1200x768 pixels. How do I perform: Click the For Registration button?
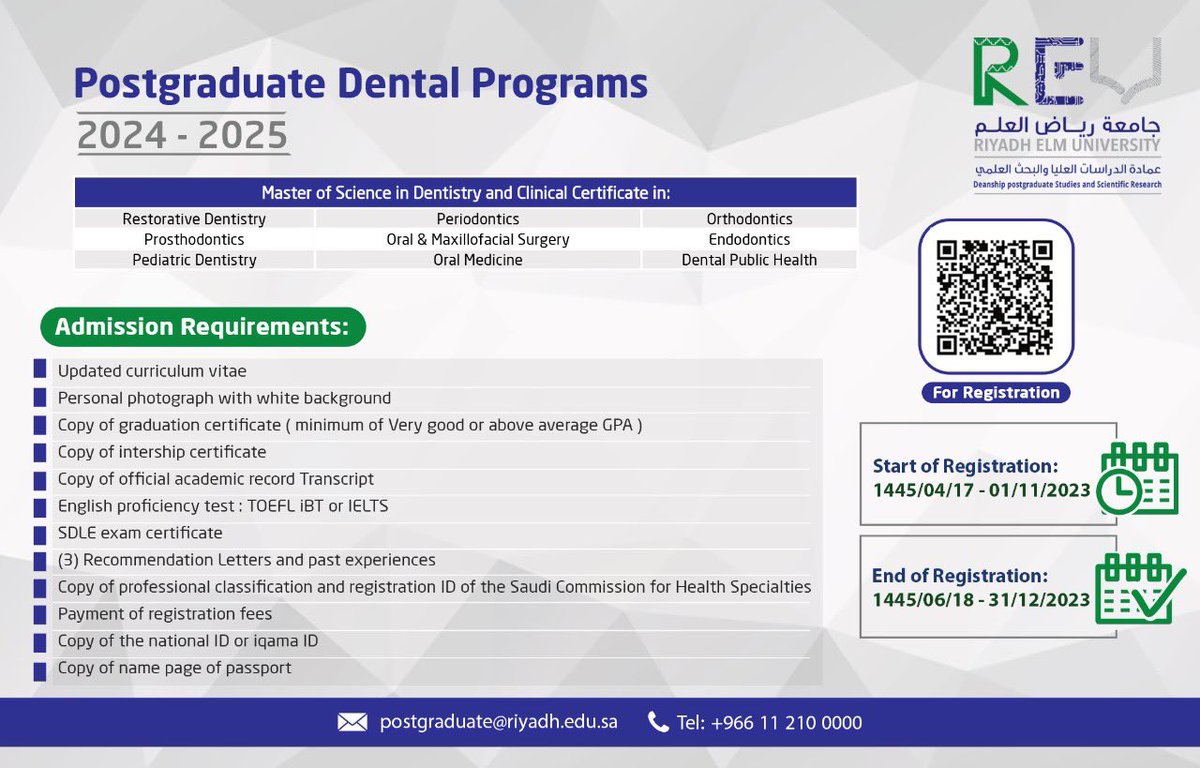click(x=996, y=393)
